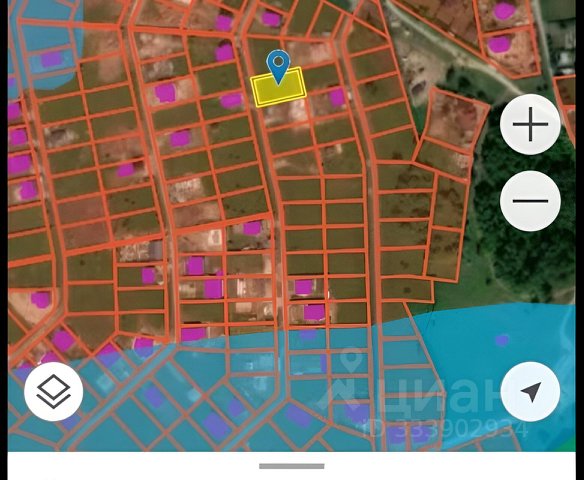The image size is (584, 480).
Task: Select the pink building left of yellow plot
Action: 231,101
